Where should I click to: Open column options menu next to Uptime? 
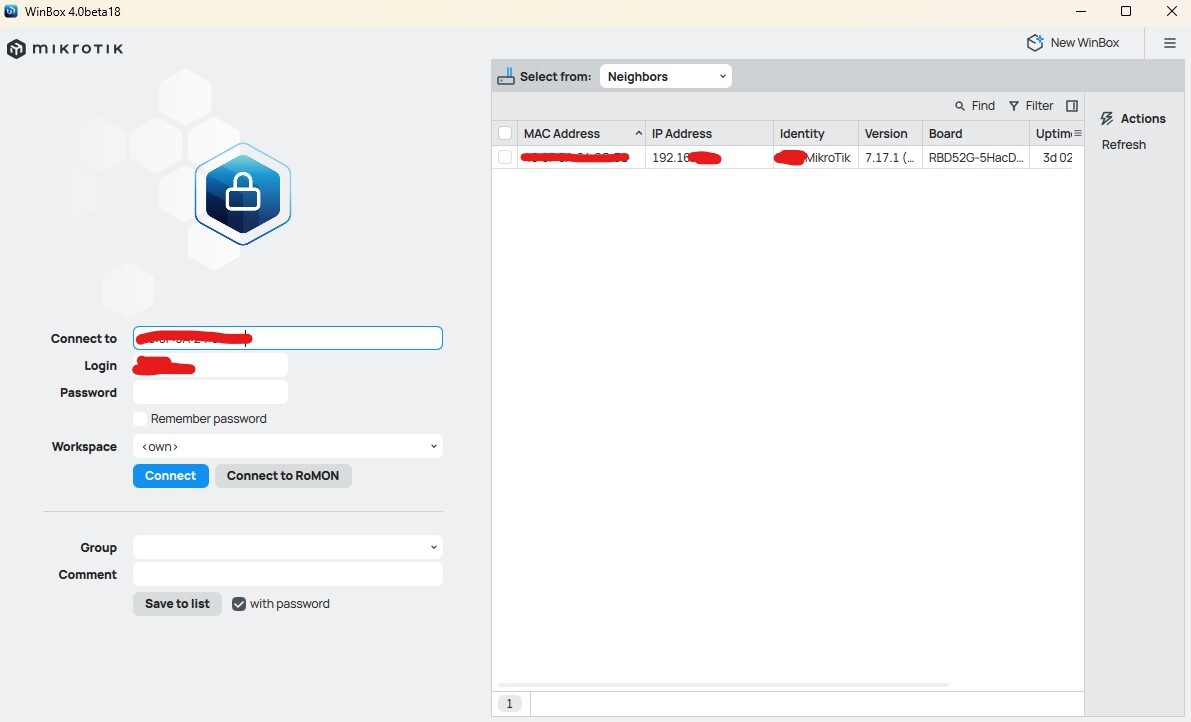pos(1078,134)
